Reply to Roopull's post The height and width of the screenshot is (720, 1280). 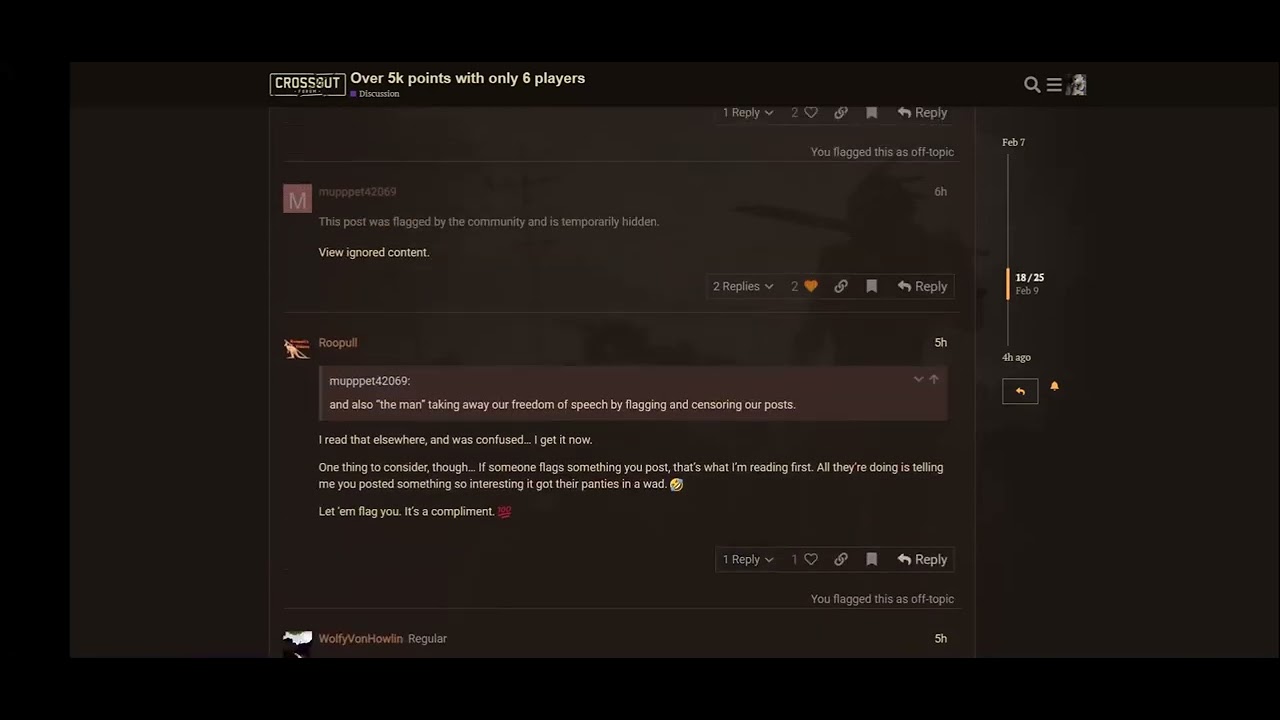pos(922,560)
